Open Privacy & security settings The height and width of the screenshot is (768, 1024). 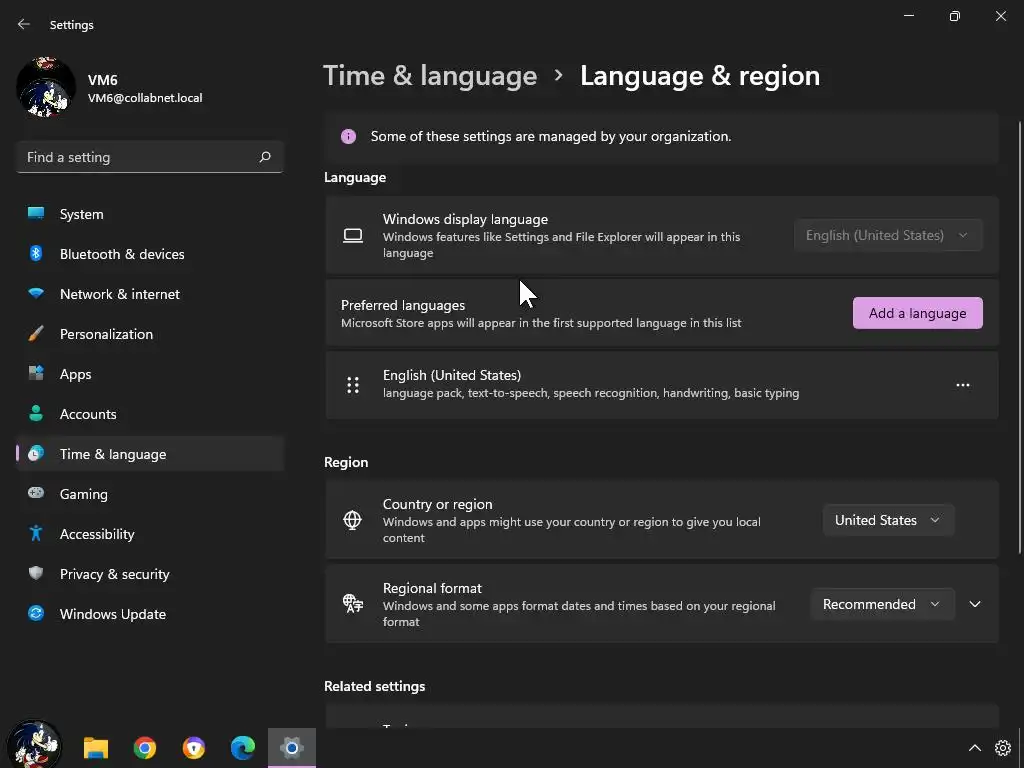click(x=150, y=574)
